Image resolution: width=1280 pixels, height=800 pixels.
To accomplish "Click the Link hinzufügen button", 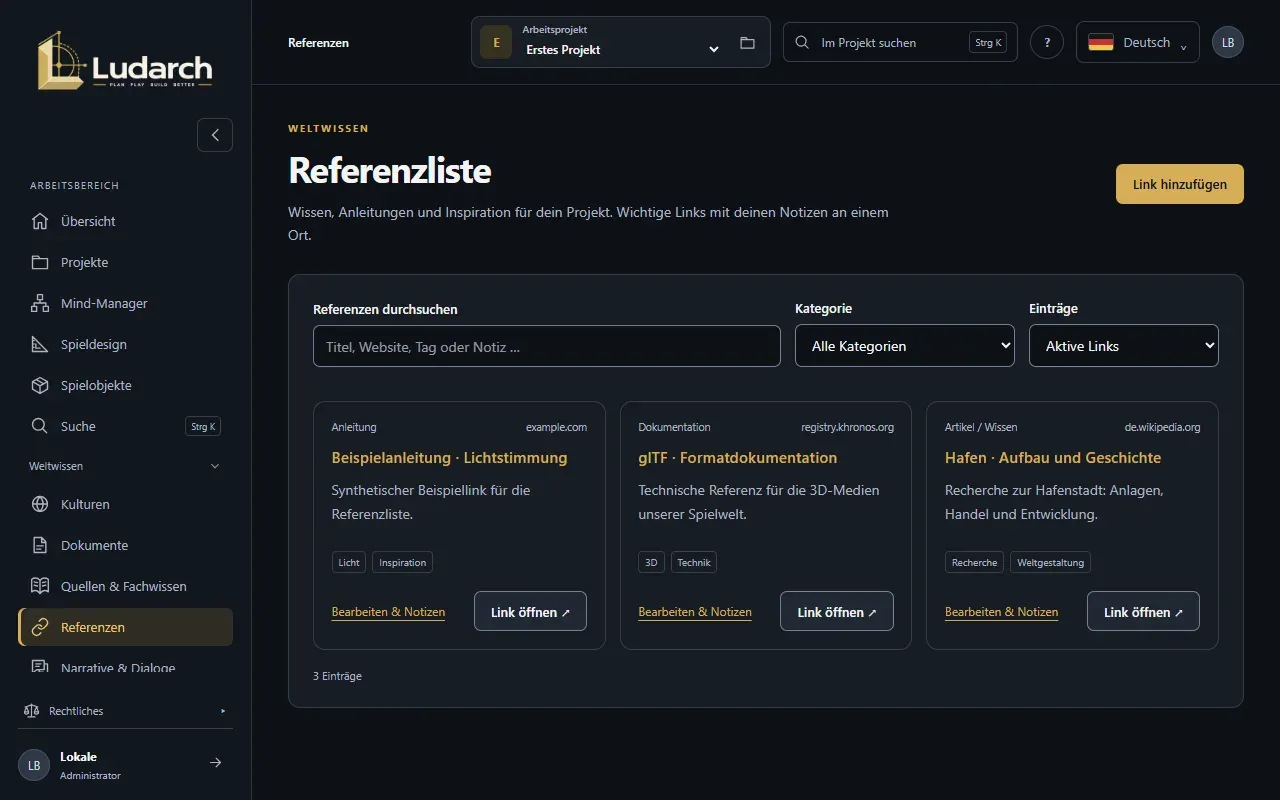I will (1180, 184).
